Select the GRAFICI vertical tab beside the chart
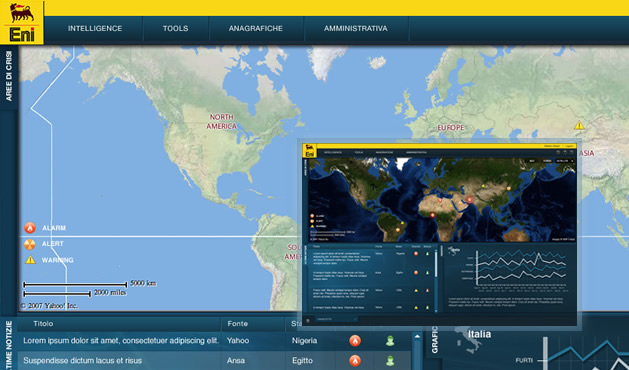 [434, 340]
